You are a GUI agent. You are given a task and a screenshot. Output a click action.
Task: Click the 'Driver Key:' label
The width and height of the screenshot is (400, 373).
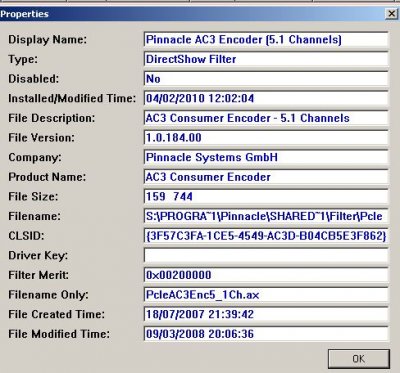[38, 256]
